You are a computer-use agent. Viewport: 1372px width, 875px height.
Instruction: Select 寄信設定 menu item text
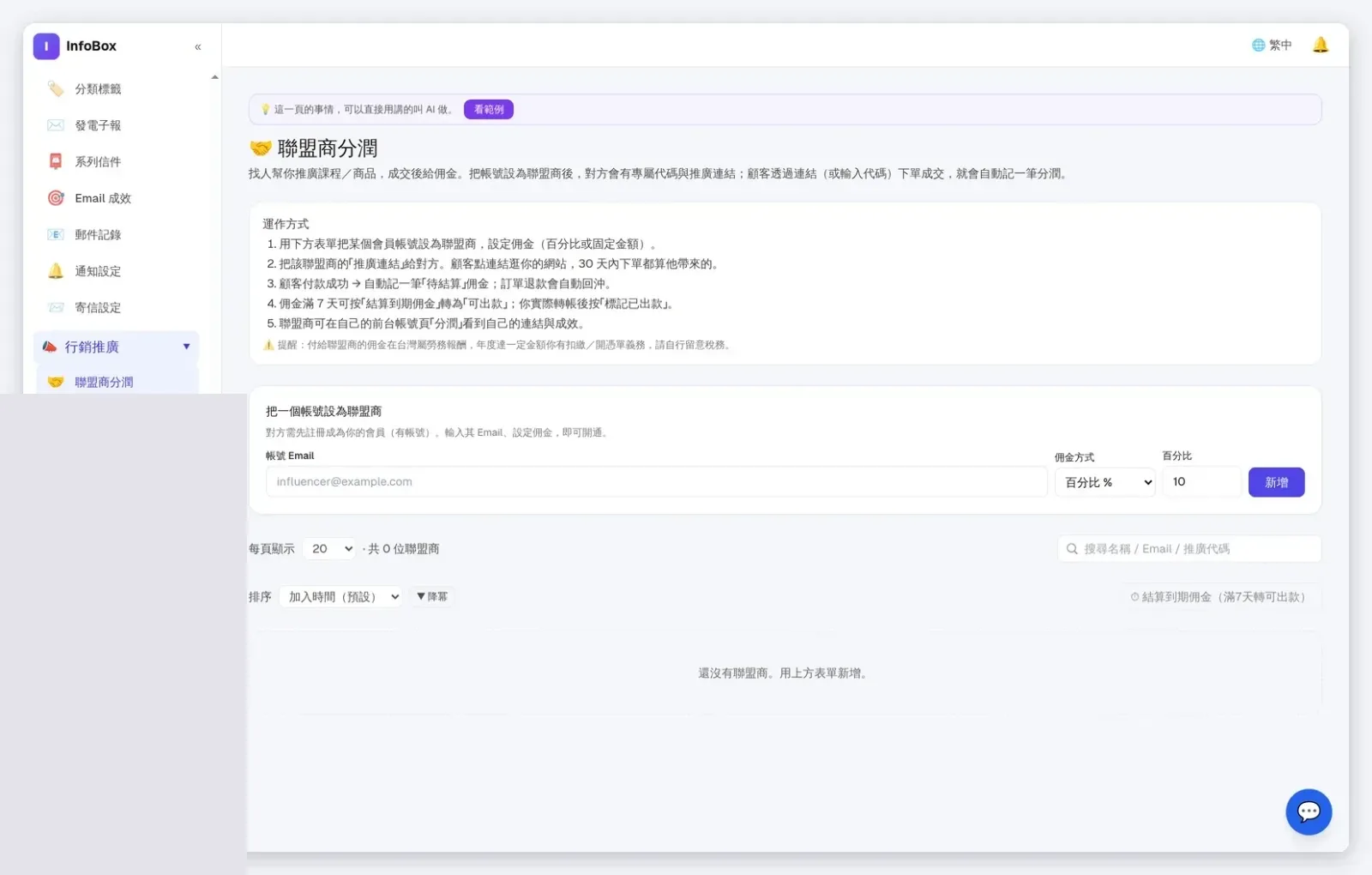[x=98, y=307]
